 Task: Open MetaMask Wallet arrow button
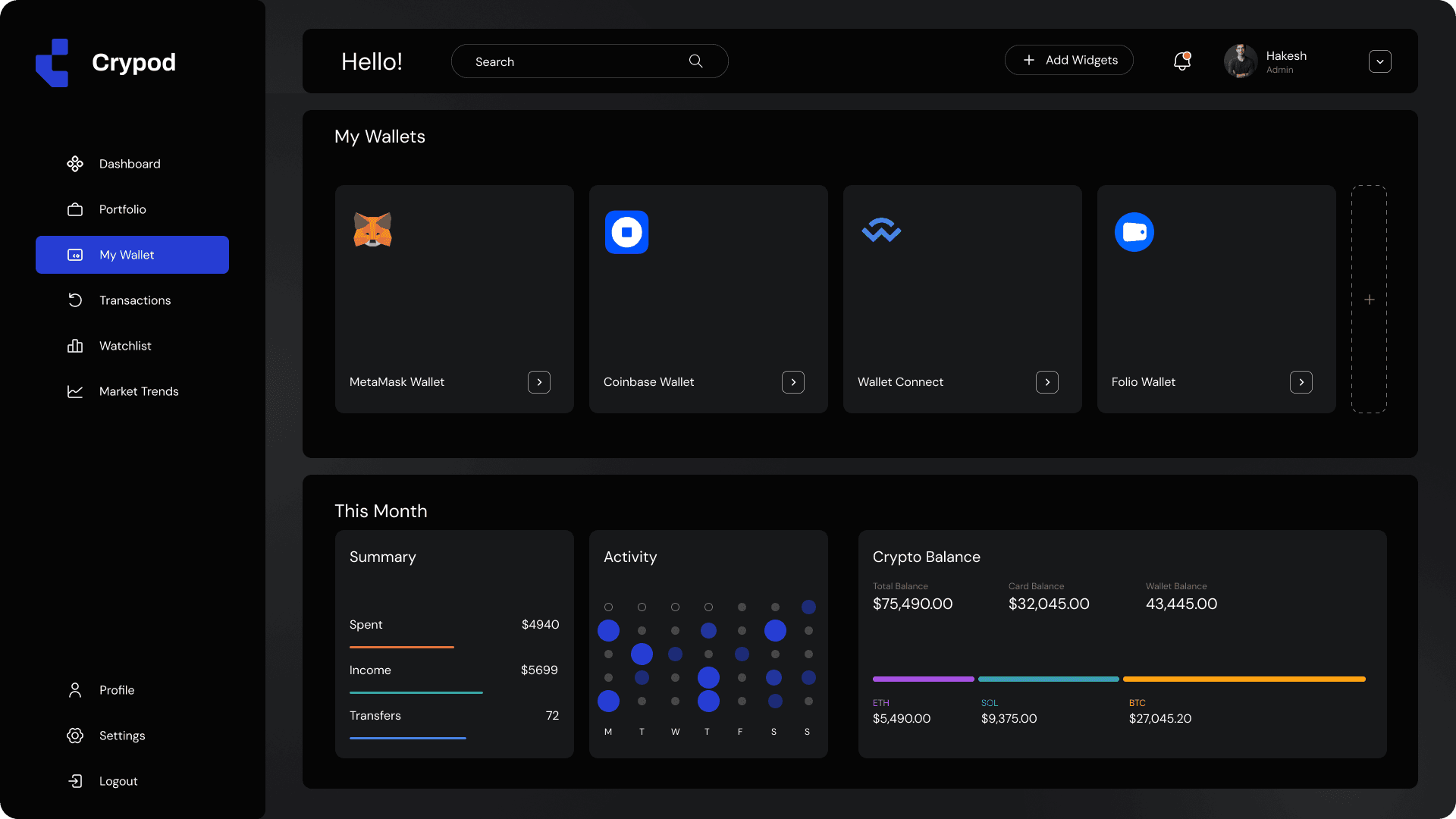pos(539,382)
